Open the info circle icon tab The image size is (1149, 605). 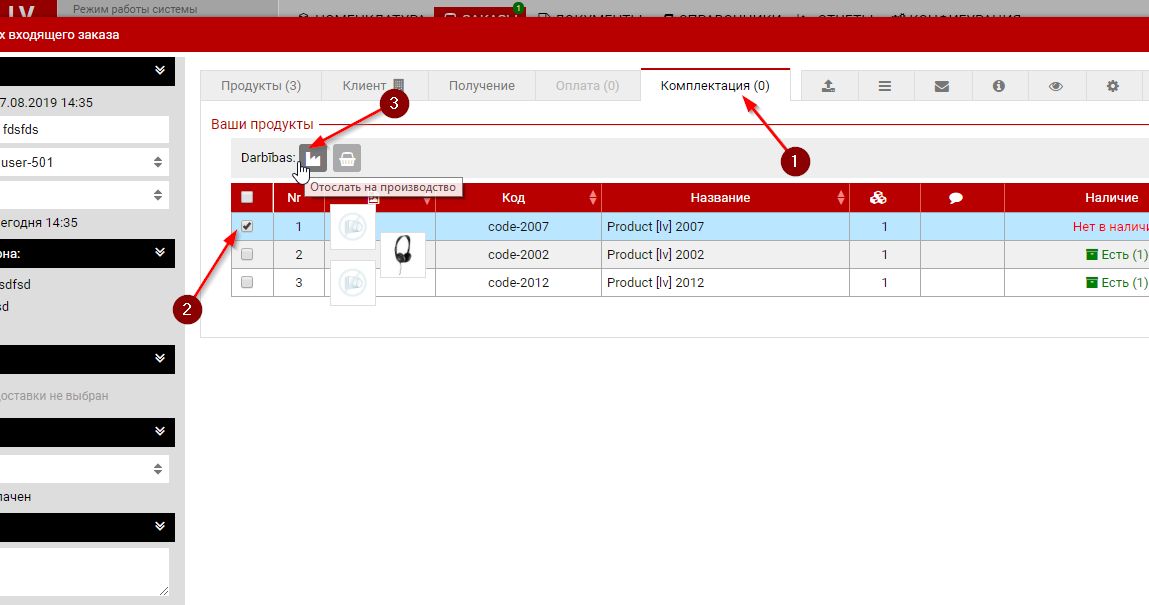[x=998, y=86]
